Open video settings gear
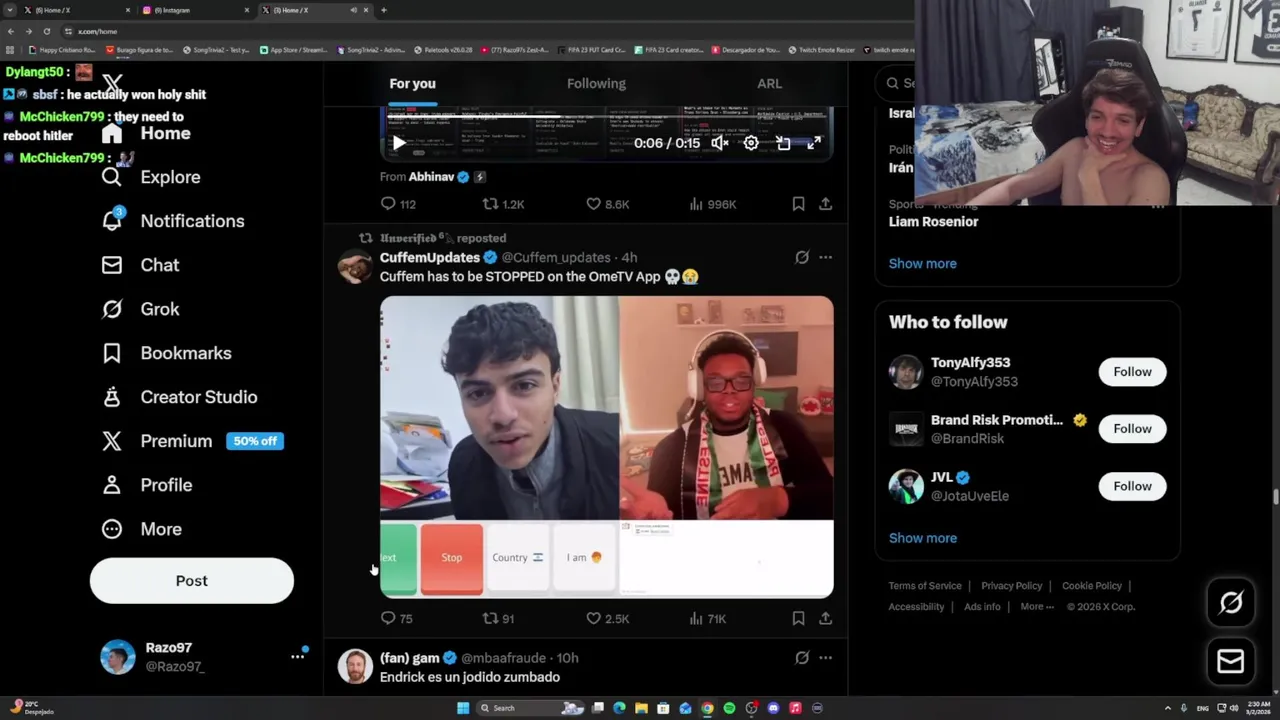 click(x=751, y=143)
